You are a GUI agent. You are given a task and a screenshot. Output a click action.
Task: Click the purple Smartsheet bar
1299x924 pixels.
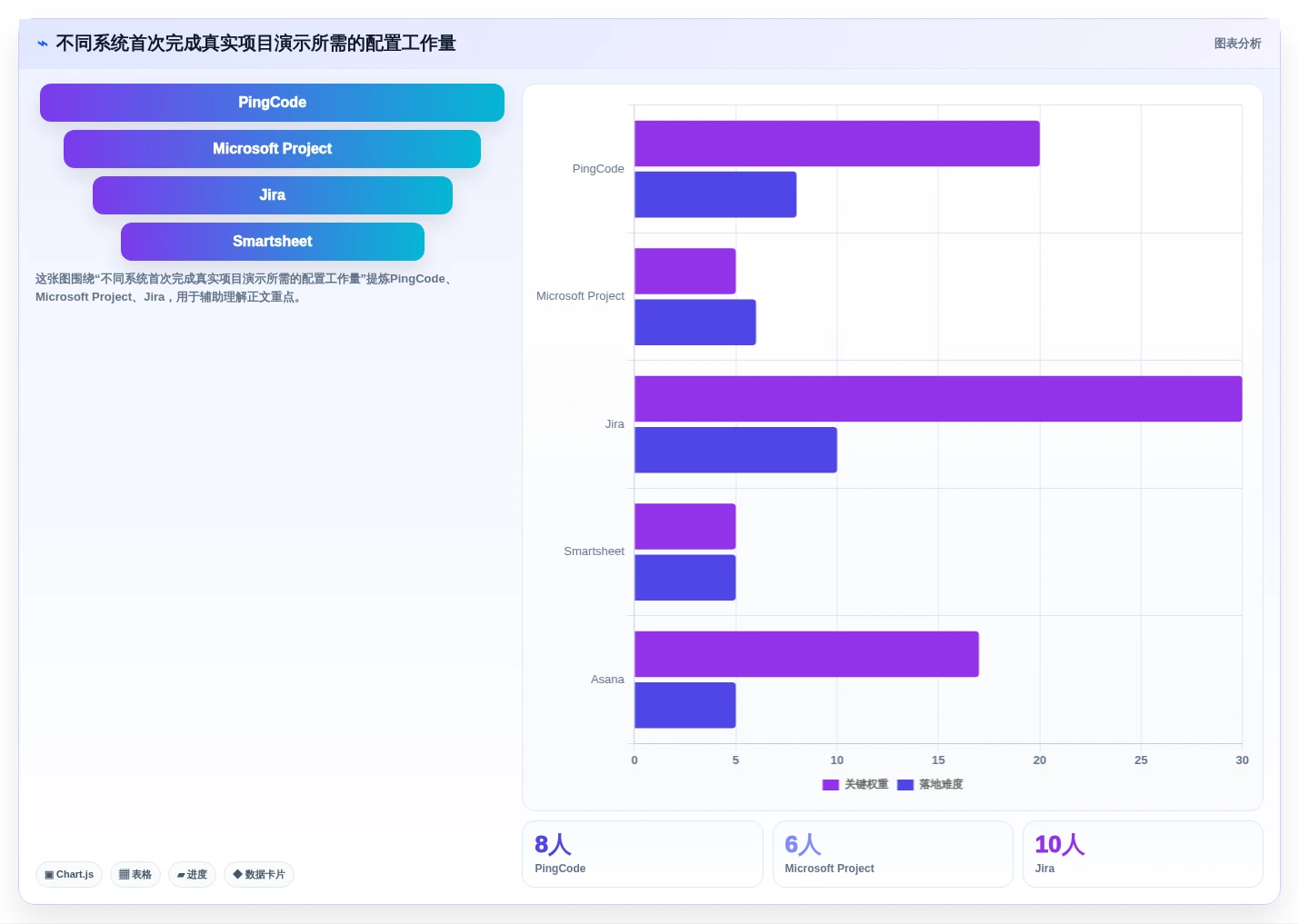[685, 526]
